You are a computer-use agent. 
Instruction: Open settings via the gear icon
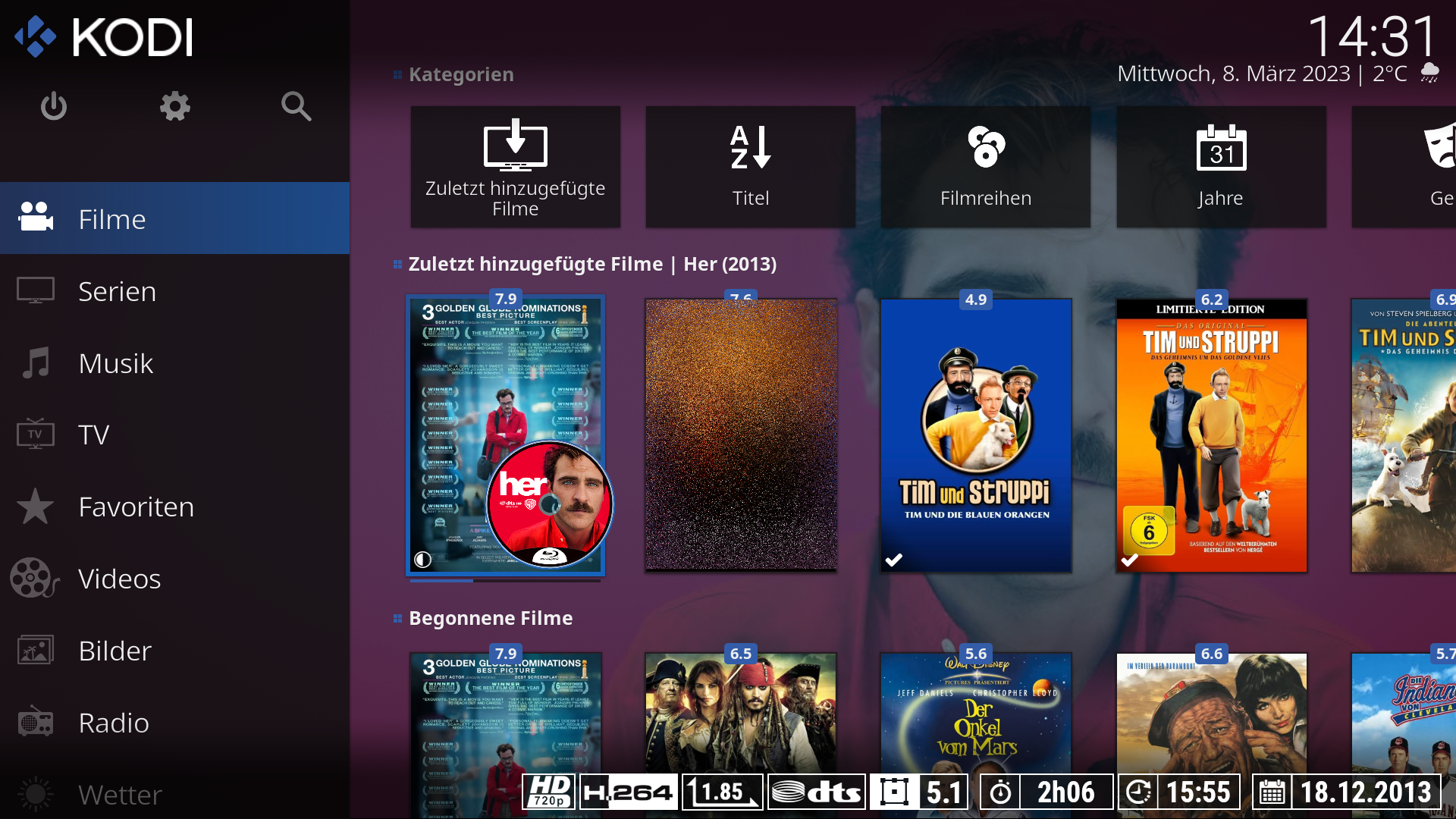pyautogui.click(x=174, y=106)
